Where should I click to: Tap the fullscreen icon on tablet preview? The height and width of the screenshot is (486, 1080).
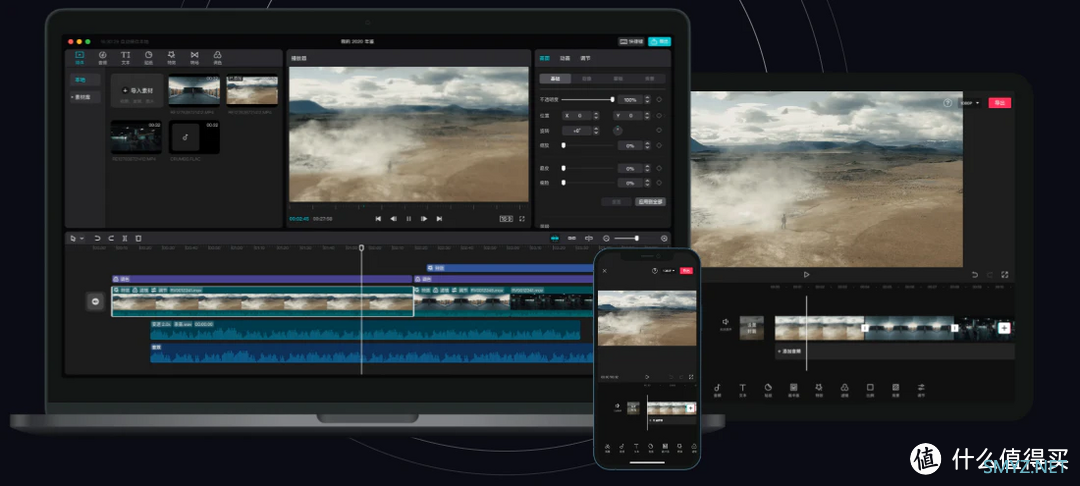pyautogui.click(x=1005, y=274)
